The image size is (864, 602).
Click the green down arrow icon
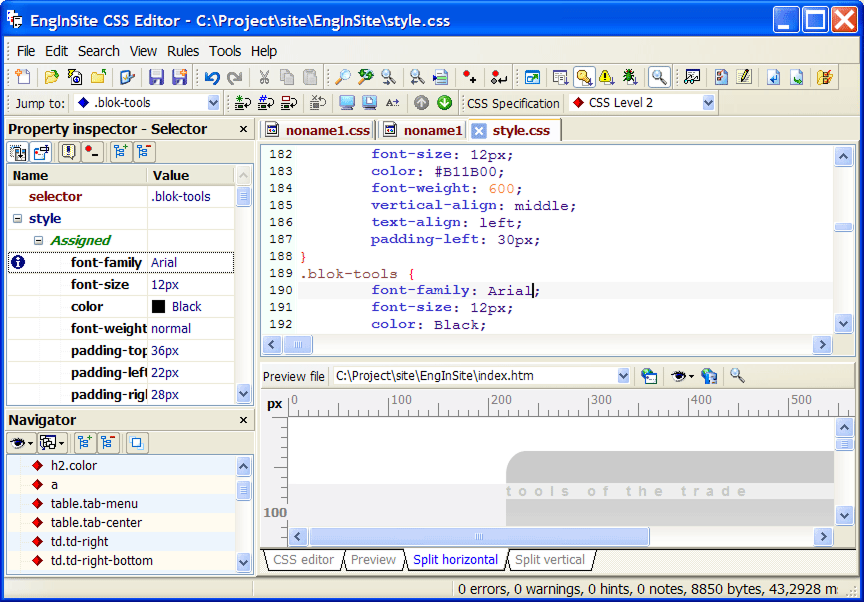[445, 102]
